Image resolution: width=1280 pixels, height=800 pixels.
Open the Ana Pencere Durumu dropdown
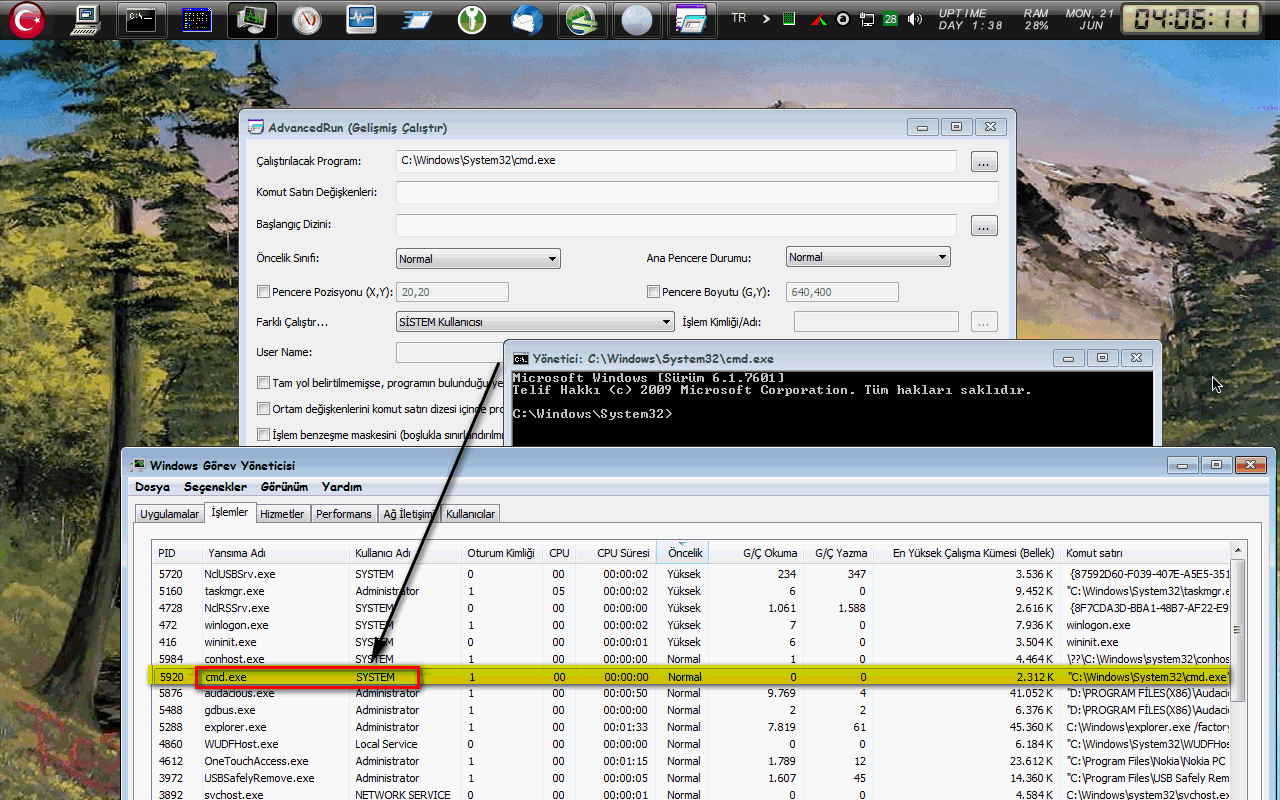tap(868, 258)
